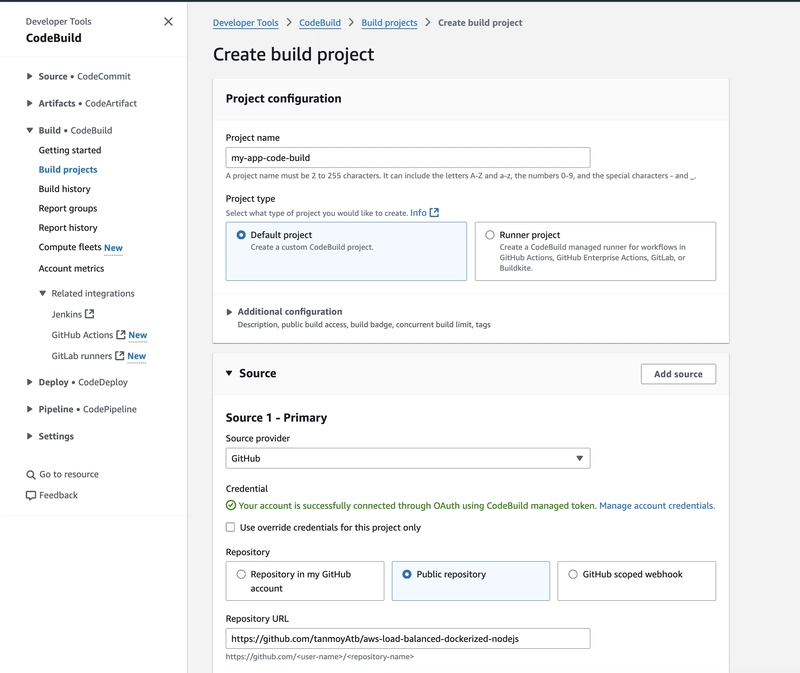Open Project type Info external icon

click(x=434, y=213)
